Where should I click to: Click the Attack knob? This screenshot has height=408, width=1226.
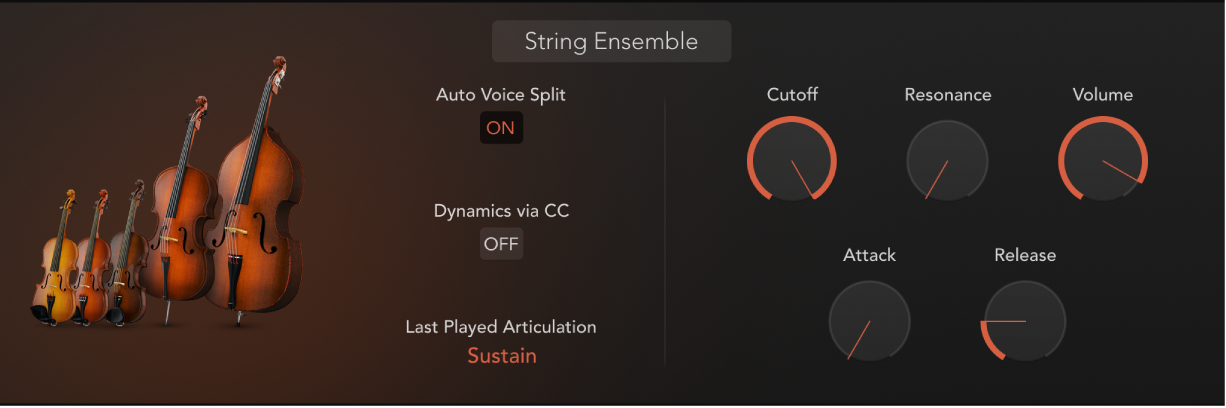[x=869, y=320]
